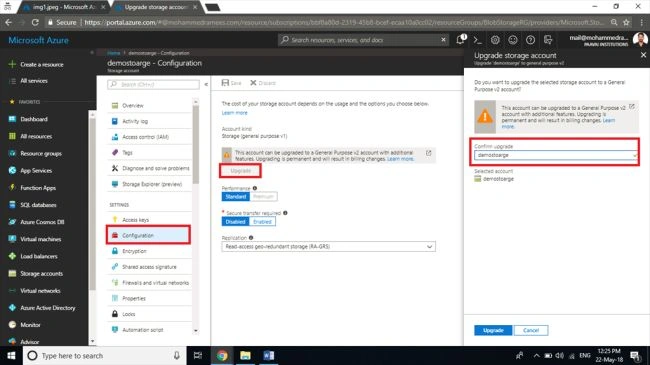Click the user account avatar

coord(640,40)
